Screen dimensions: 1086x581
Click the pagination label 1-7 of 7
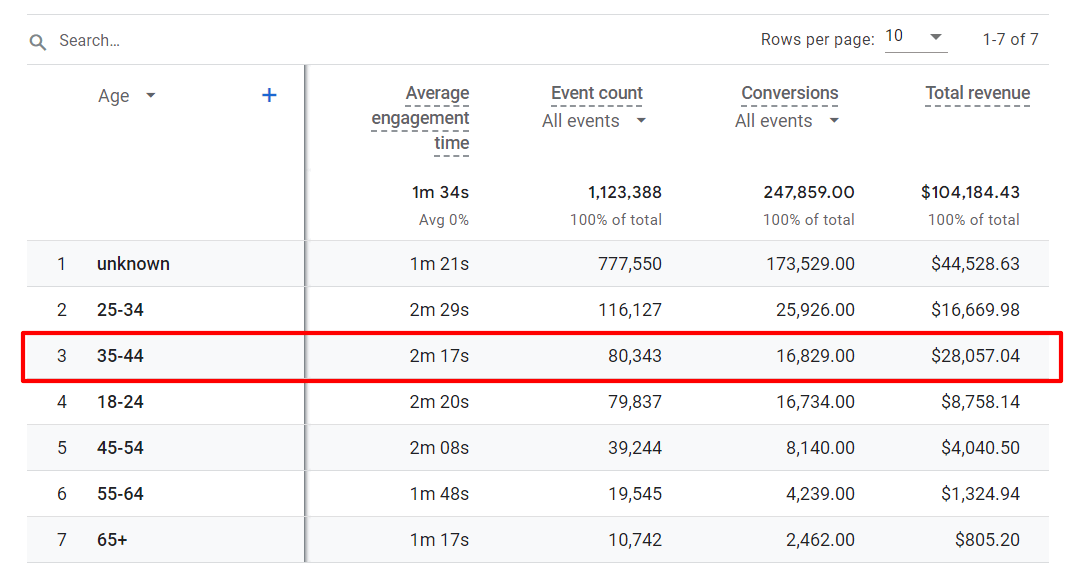[1010, 40]
